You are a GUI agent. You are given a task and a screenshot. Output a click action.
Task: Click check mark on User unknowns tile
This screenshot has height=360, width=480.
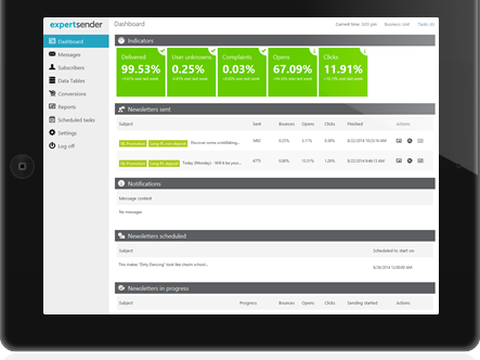[x=213, y=51]
